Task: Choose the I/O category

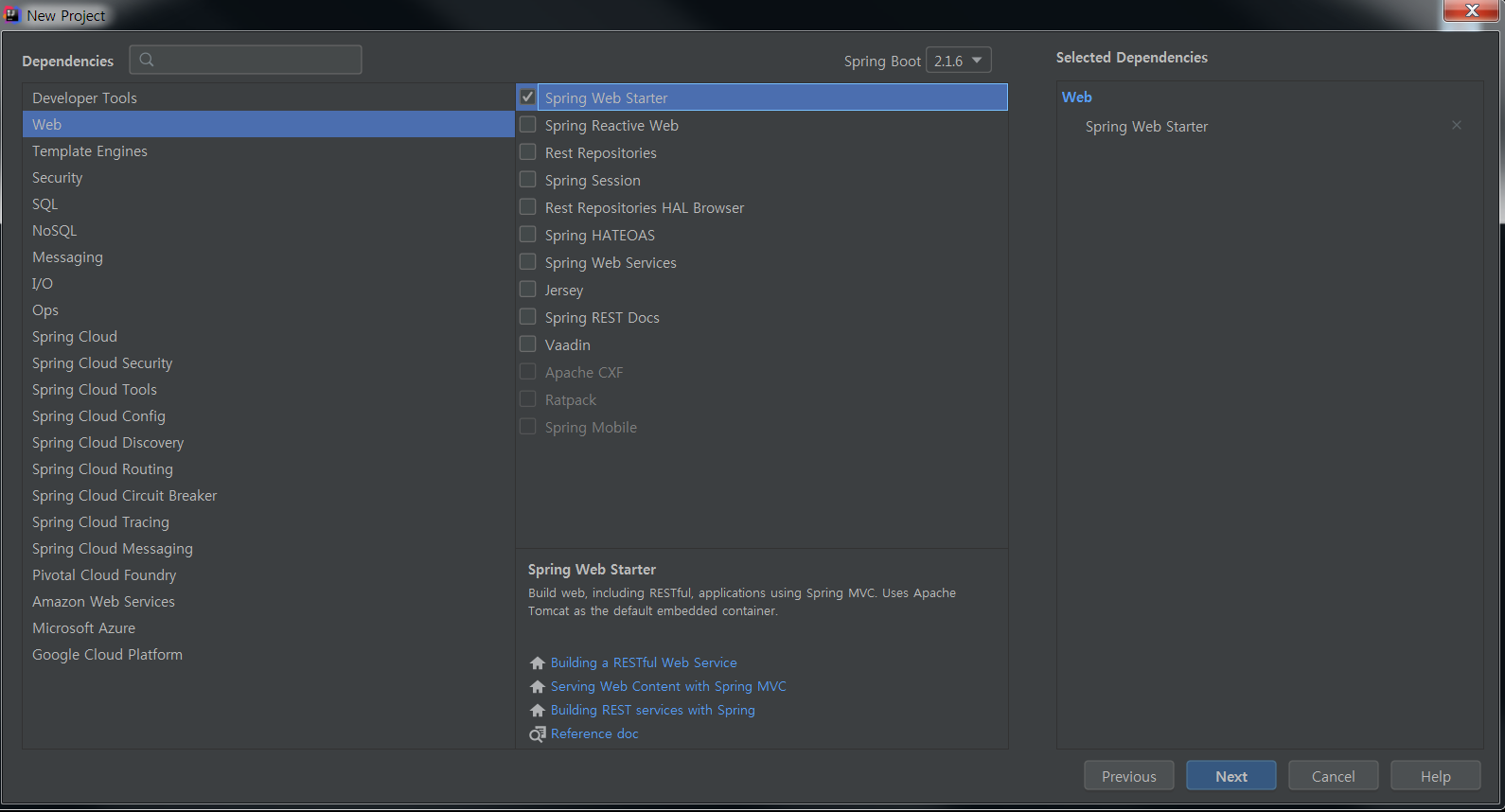Action: [269, 283]
